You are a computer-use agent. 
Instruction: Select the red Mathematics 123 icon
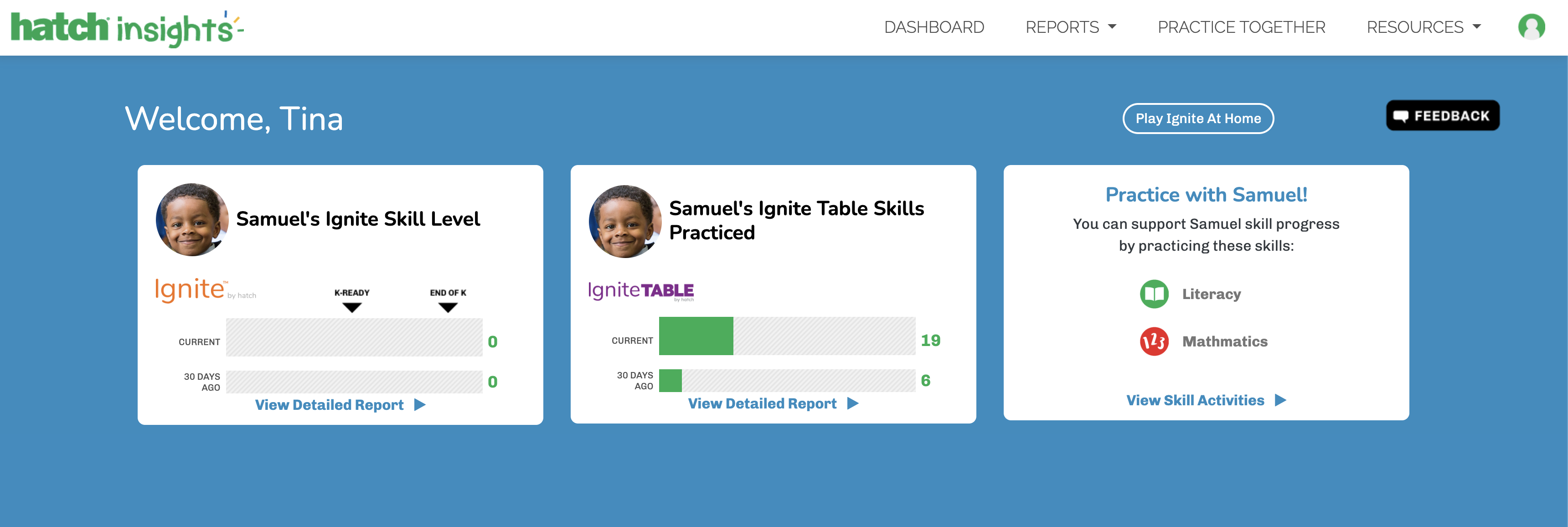pyautogui.click(x=1154, y=341)
